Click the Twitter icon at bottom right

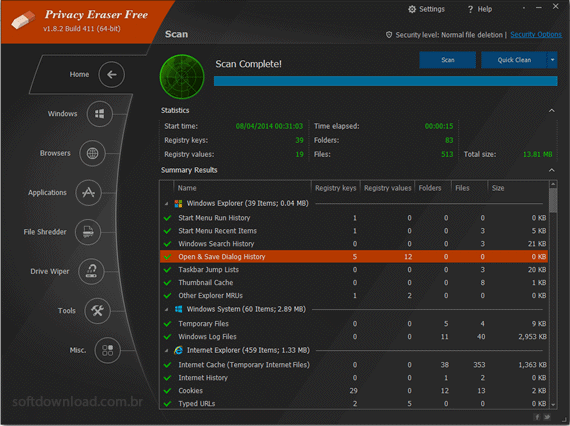point(547,417)
